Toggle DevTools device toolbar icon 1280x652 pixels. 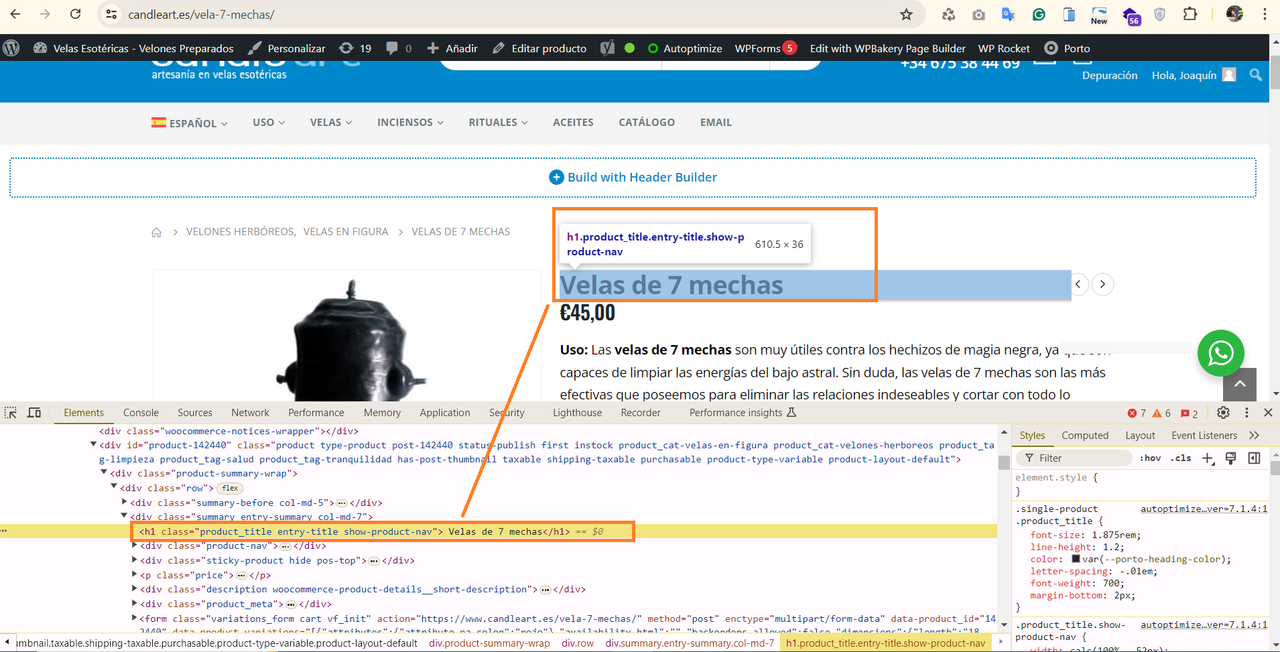pos(34,412)
